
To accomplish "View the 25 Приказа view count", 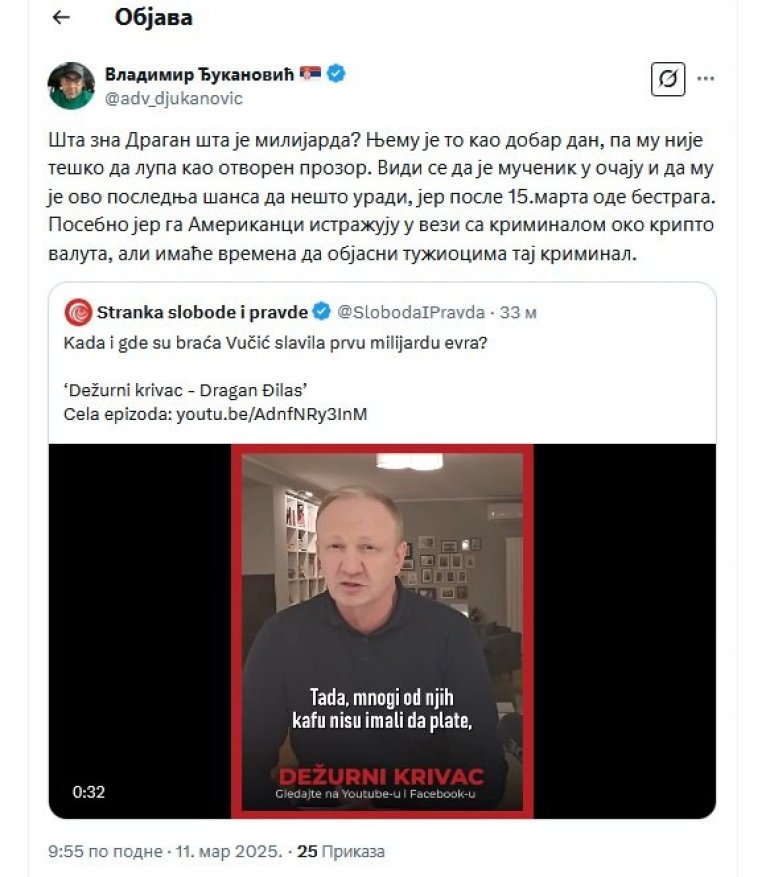I will (x=341, y=851).
